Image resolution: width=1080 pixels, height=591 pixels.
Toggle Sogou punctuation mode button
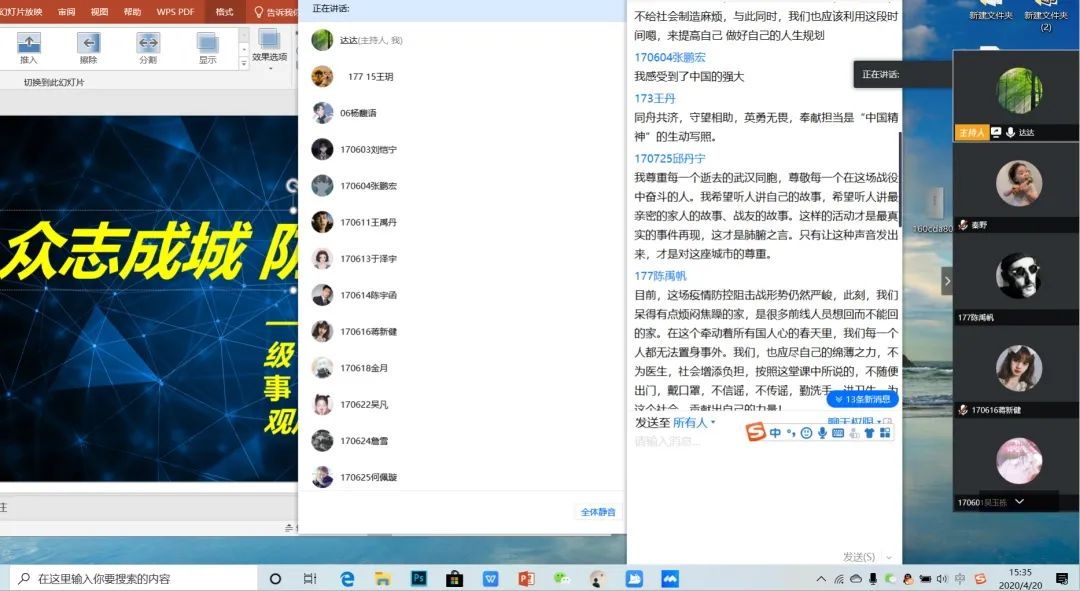791,433
